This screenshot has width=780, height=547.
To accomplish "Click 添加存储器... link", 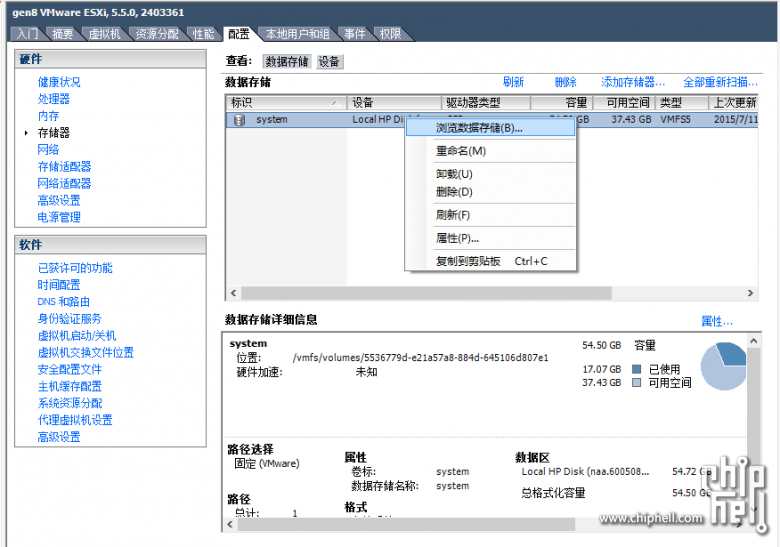I will (633, 82).
